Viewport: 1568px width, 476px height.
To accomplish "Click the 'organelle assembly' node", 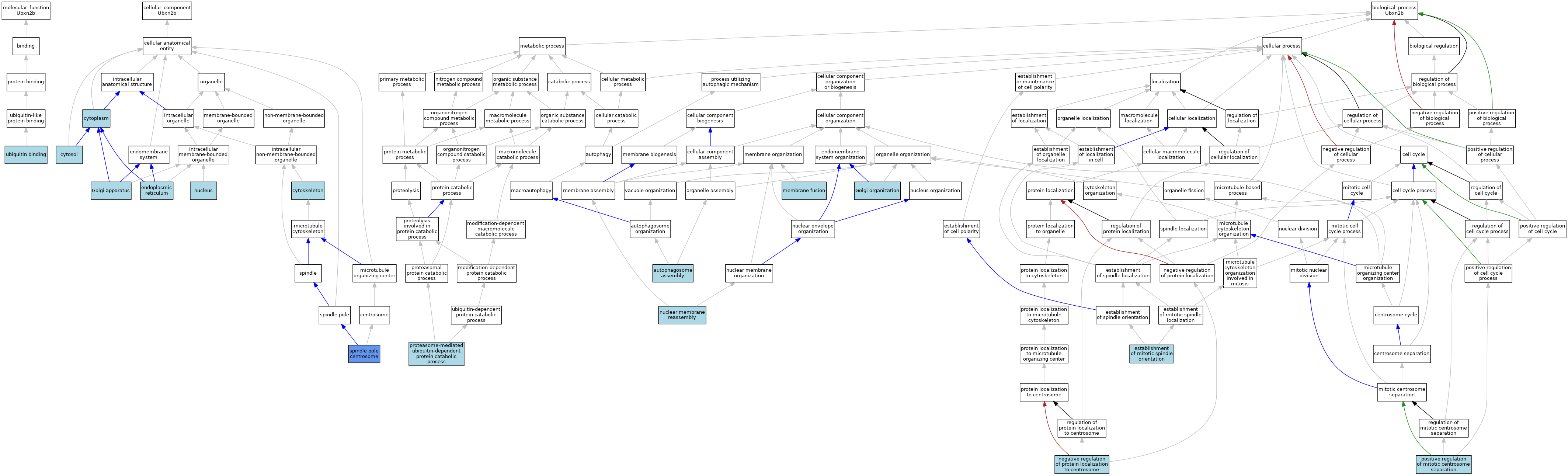I will [x=710, y=191].
